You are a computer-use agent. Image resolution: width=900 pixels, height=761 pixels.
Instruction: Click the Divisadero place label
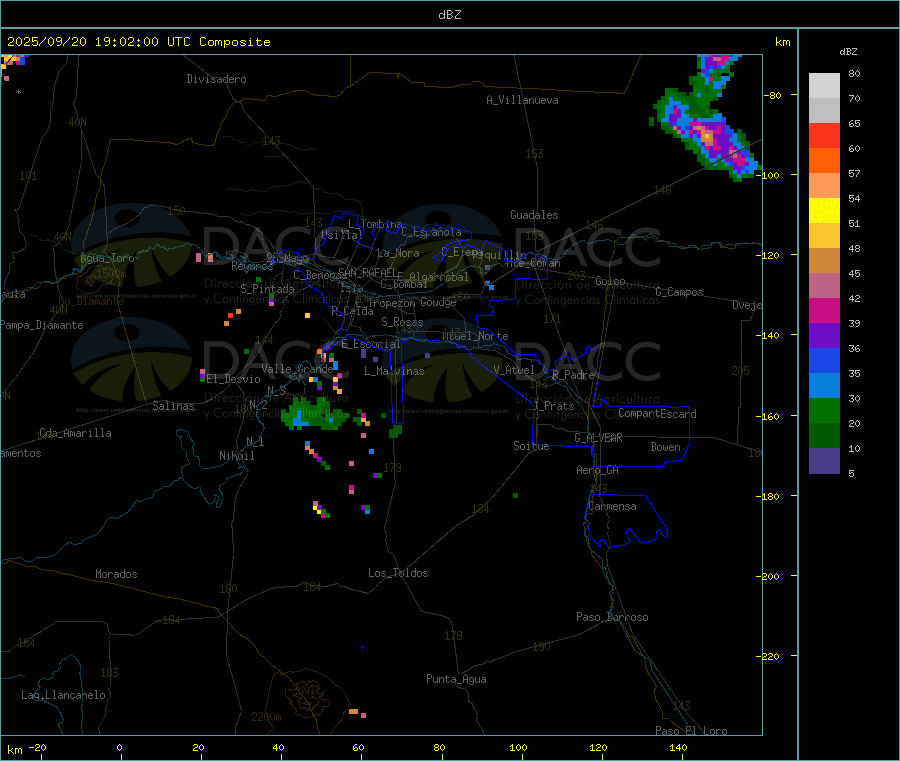tap(216, 79)
